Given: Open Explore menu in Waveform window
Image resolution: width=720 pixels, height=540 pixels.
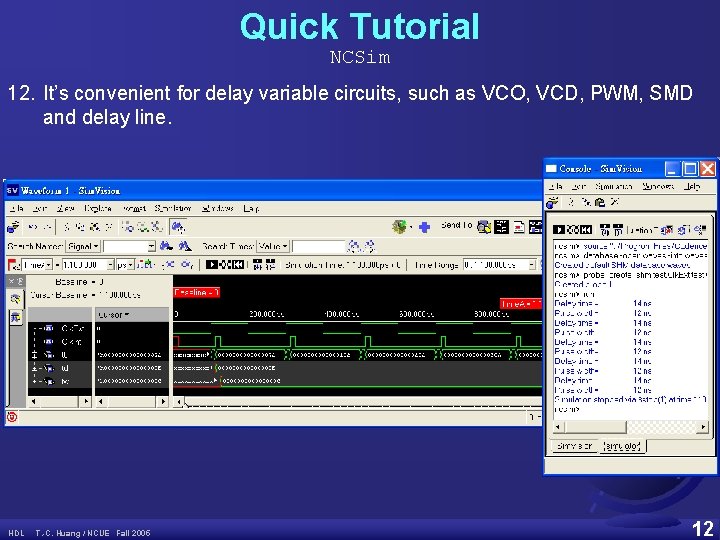Looking at the screenshot, I should [x=98, y=208].
